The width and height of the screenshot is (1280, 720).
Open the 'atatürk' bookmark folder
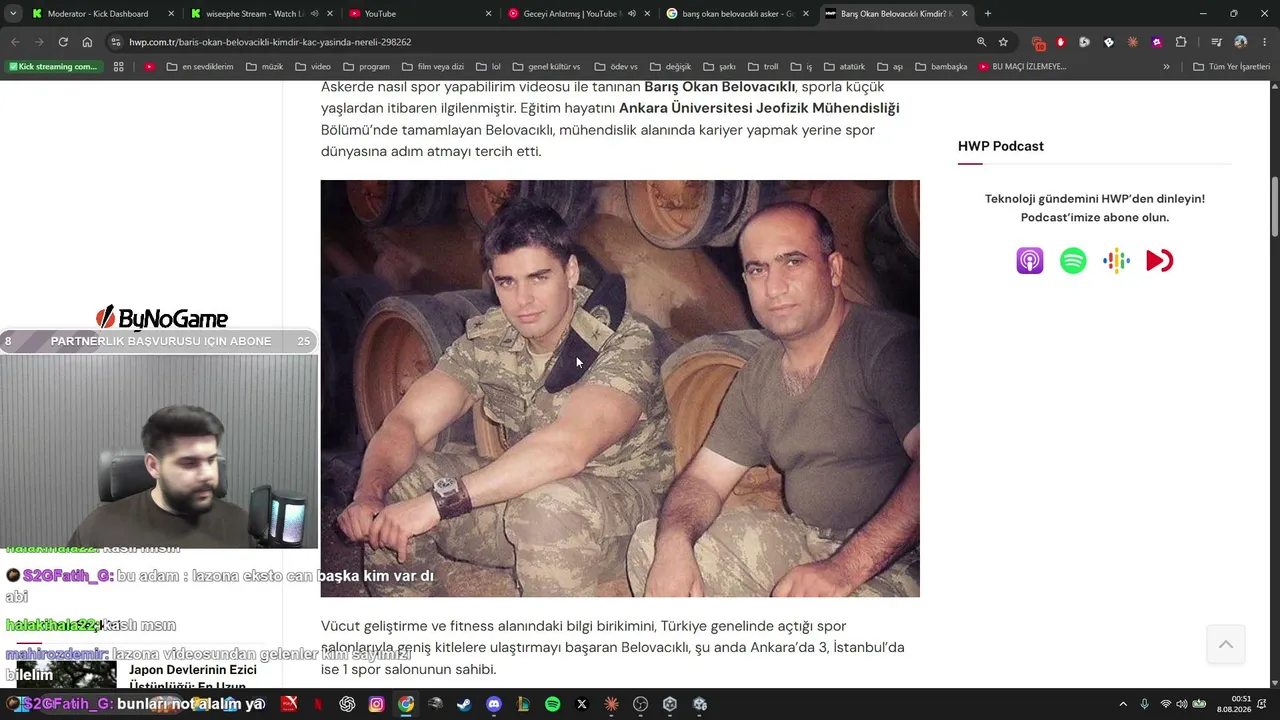843,67
